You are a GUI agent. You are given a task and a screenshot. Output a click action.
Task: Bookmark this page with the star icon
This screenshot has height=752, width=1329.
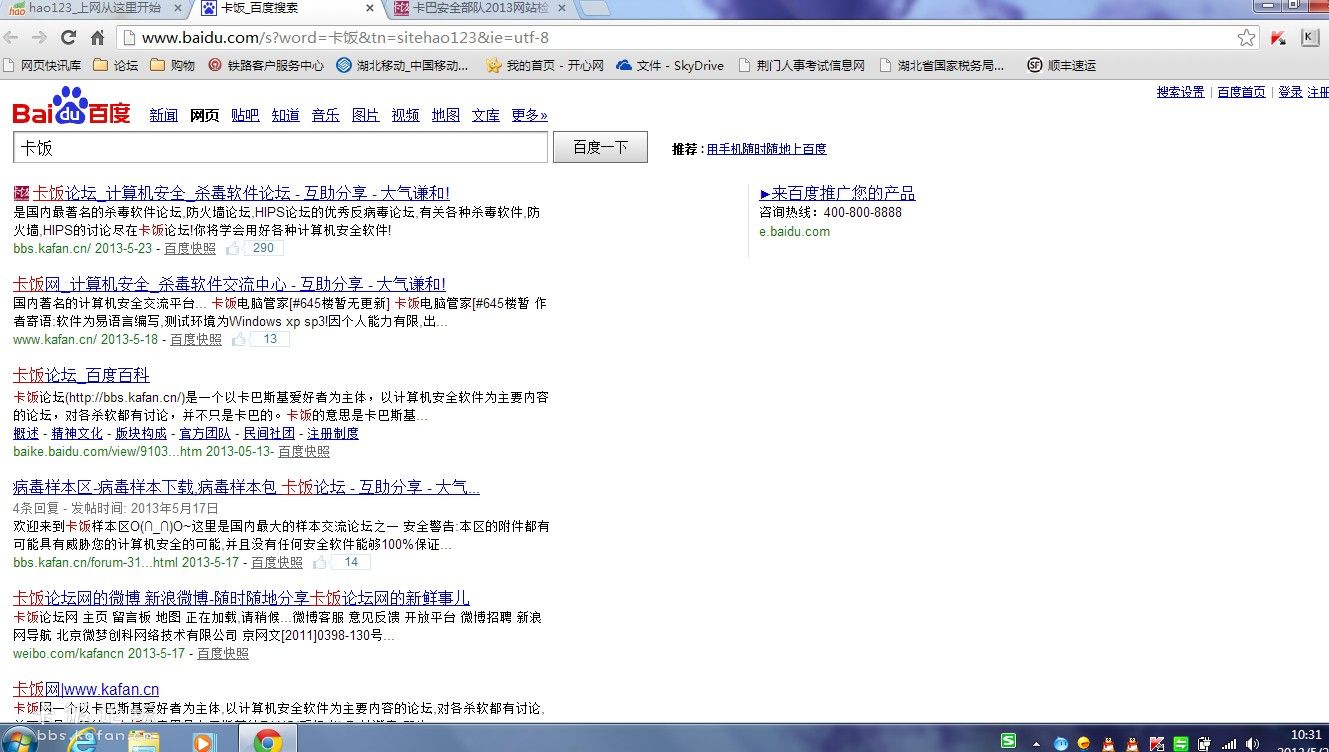tap(1246, 38)
